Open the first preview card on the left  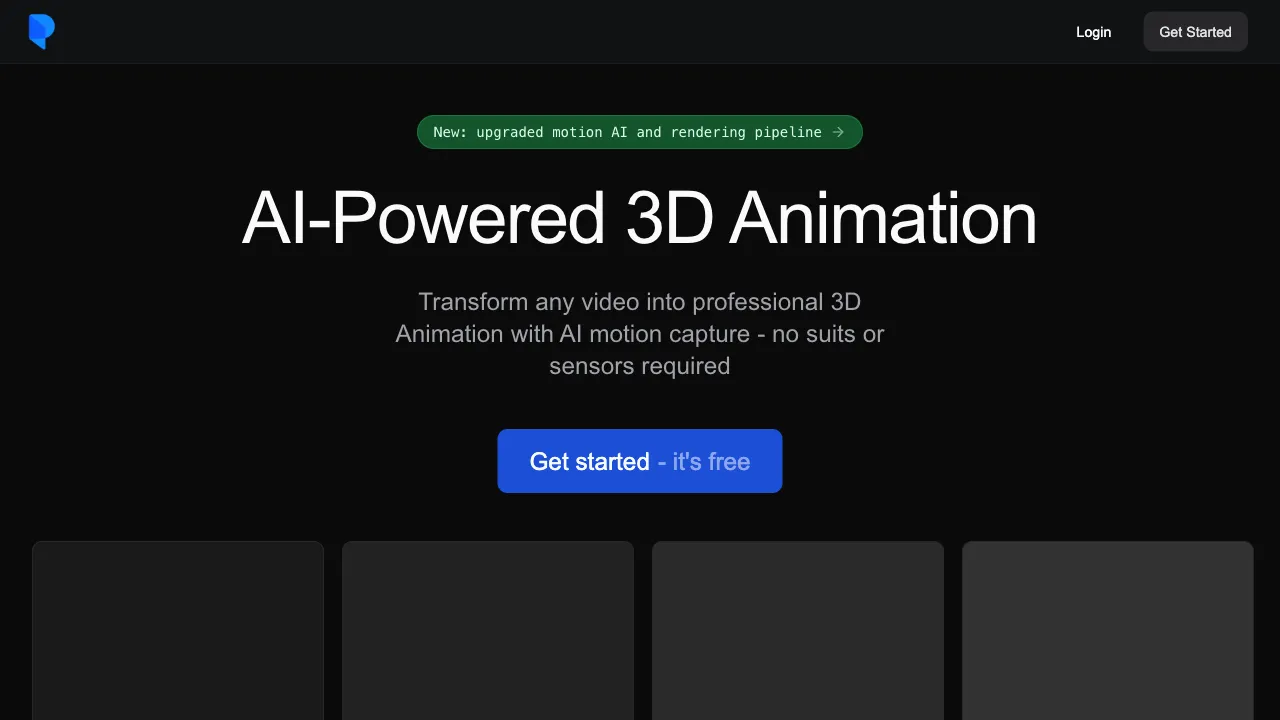(178, 631)
